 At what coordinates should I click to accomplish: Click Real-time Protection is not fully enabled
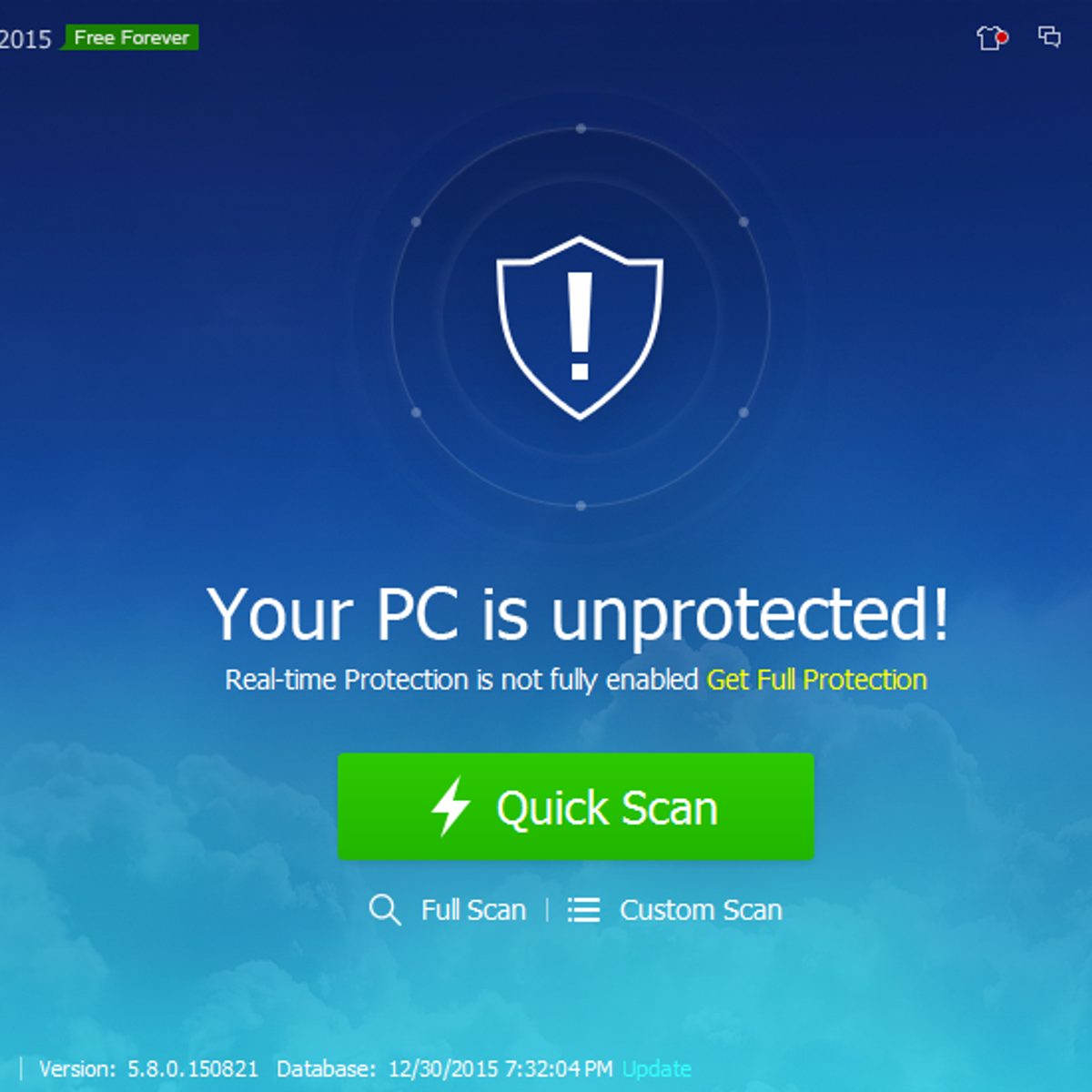point(461,680)
